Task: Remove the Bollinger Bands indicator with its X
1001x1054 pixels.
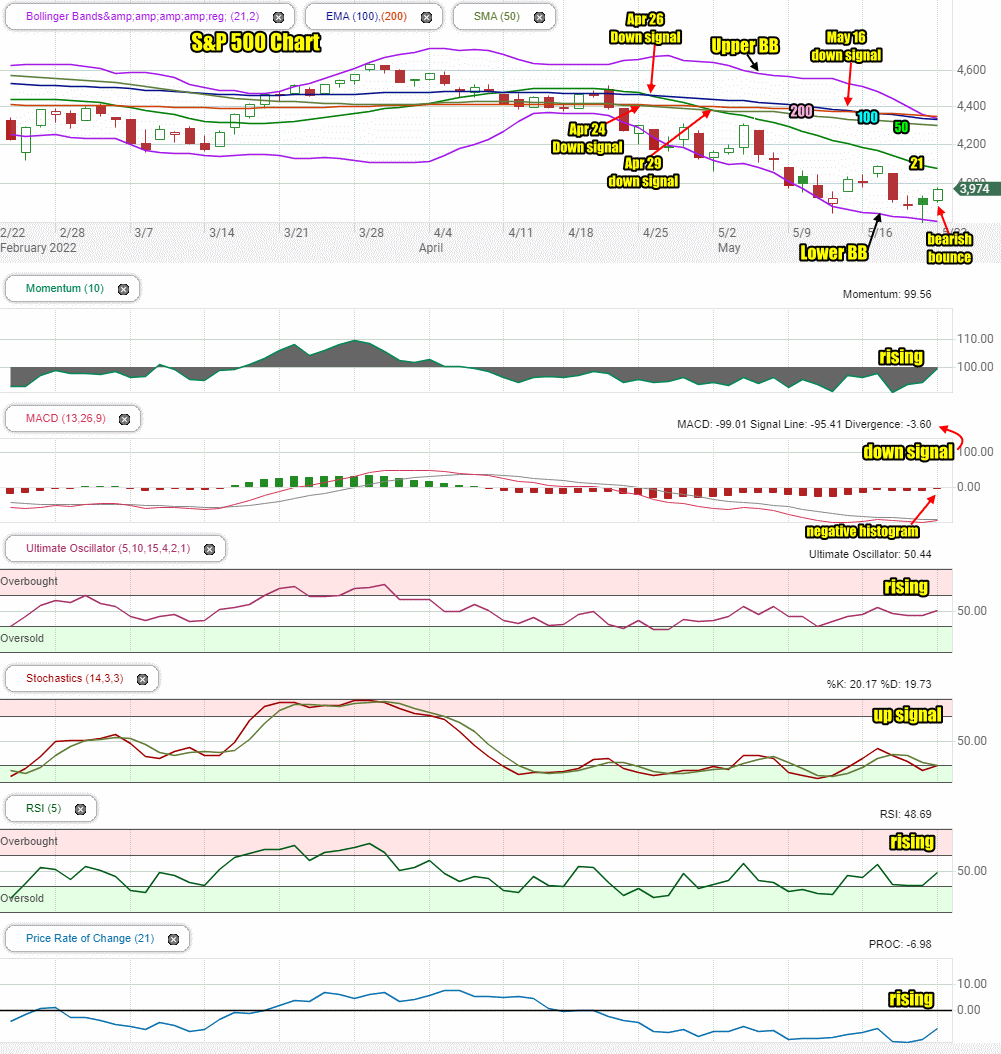Action: click(x=278, y=17)
